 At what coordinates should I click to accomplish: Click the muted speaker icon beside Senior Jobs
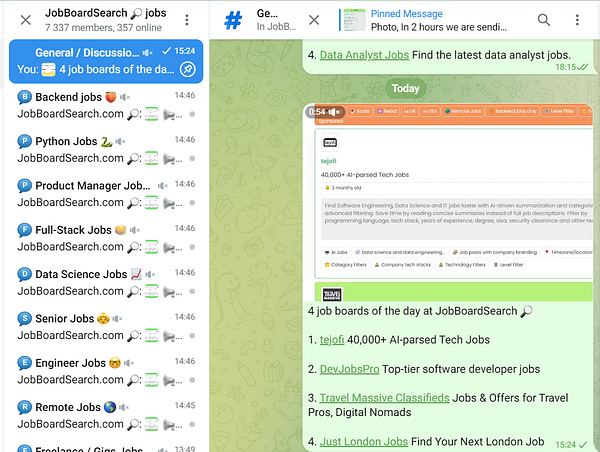[x=117, y=319]
